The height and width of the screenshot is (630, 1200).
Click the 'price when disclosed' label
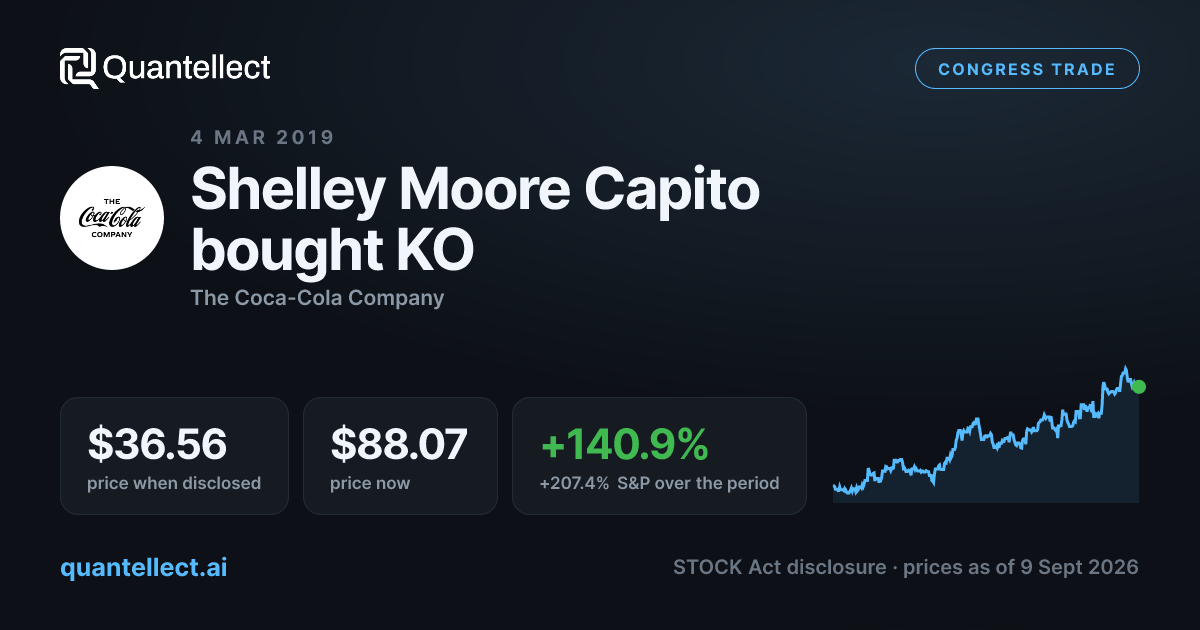174,483
